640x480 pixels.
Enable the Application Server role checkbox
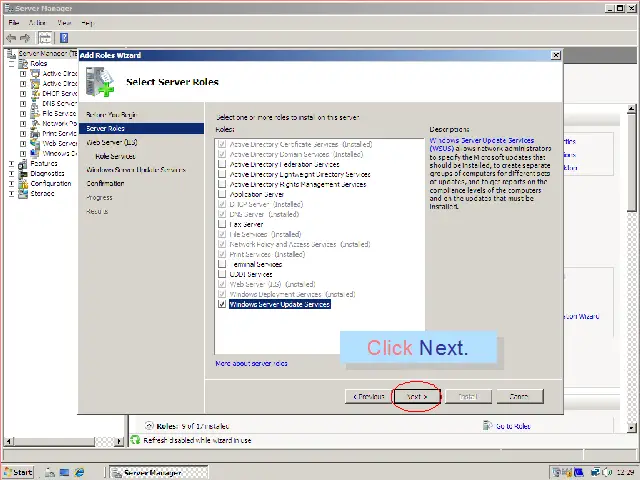(222, 194)
